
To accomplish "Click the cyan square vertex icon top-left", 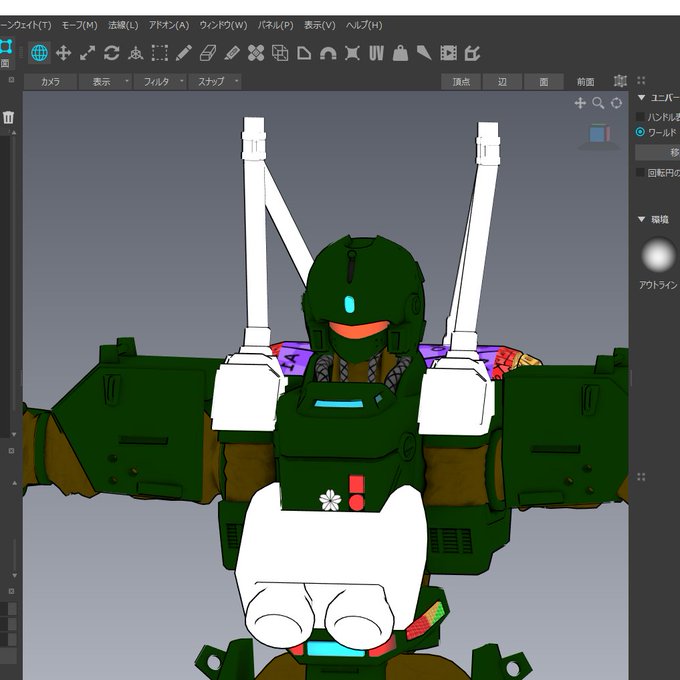I will click(5, 46).
